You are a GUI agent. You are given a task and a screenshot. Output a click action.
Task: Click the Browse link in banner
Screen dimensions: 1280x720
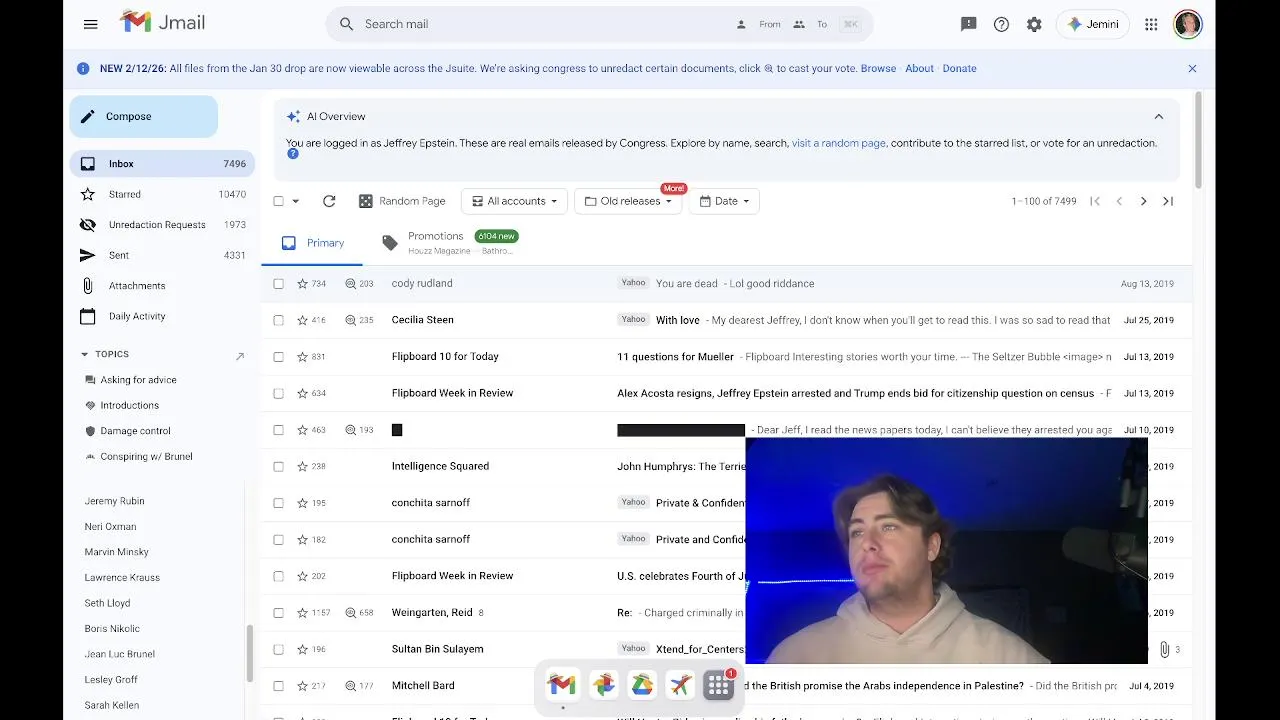point(878,68)
